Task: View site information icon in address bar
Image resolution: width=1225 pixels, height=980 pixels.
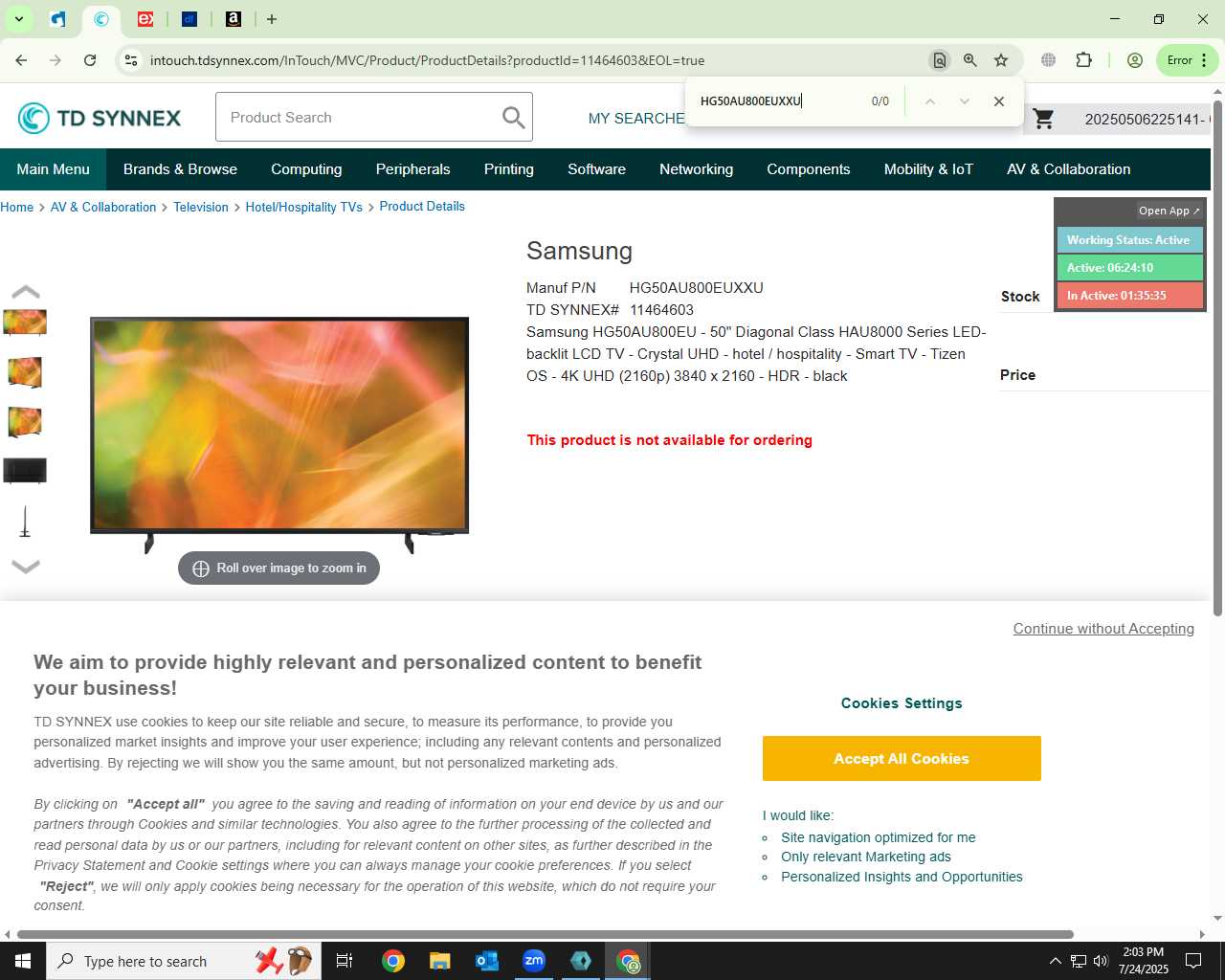Action: click(131, 60)
